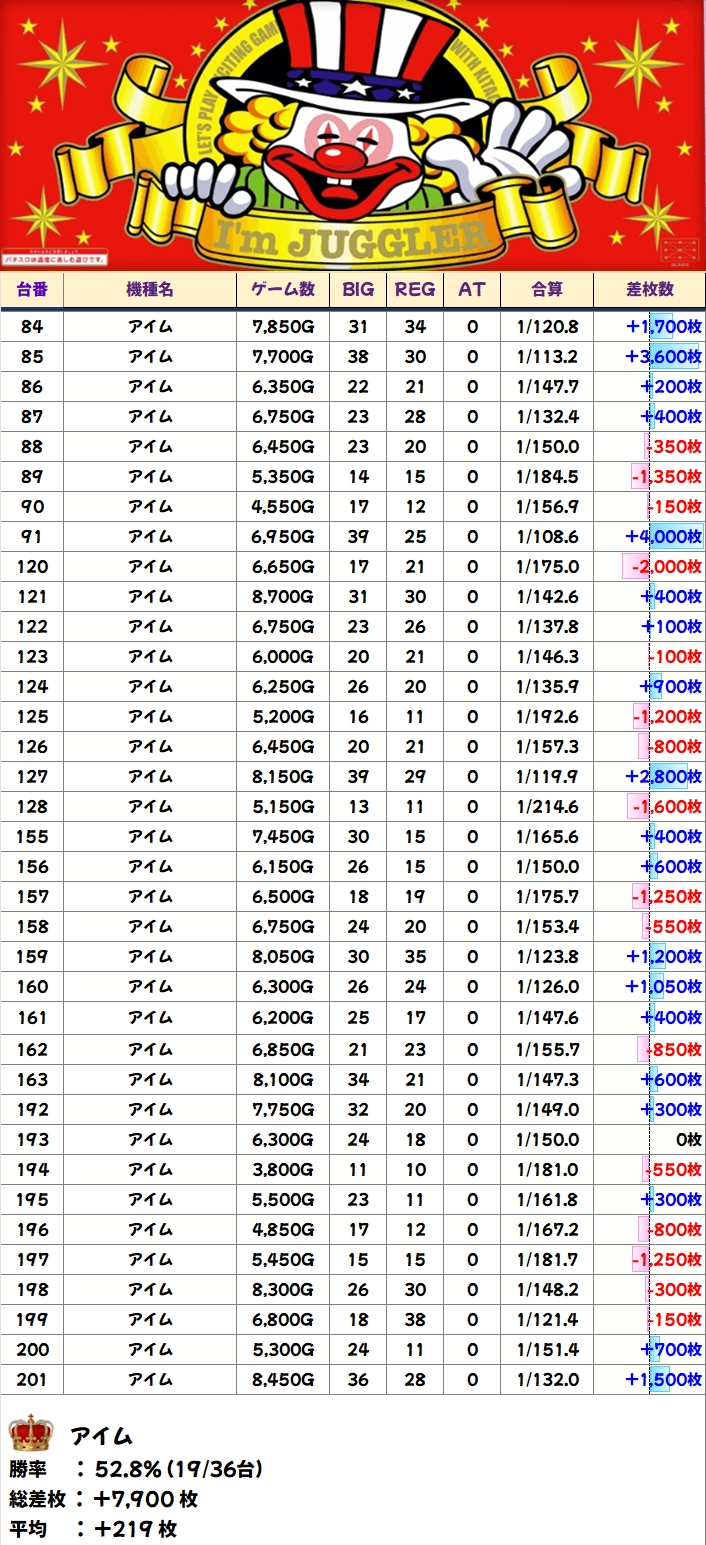Click the clown's waving white glove
This screenshot has height=1545, width=706.
point(521,150)
